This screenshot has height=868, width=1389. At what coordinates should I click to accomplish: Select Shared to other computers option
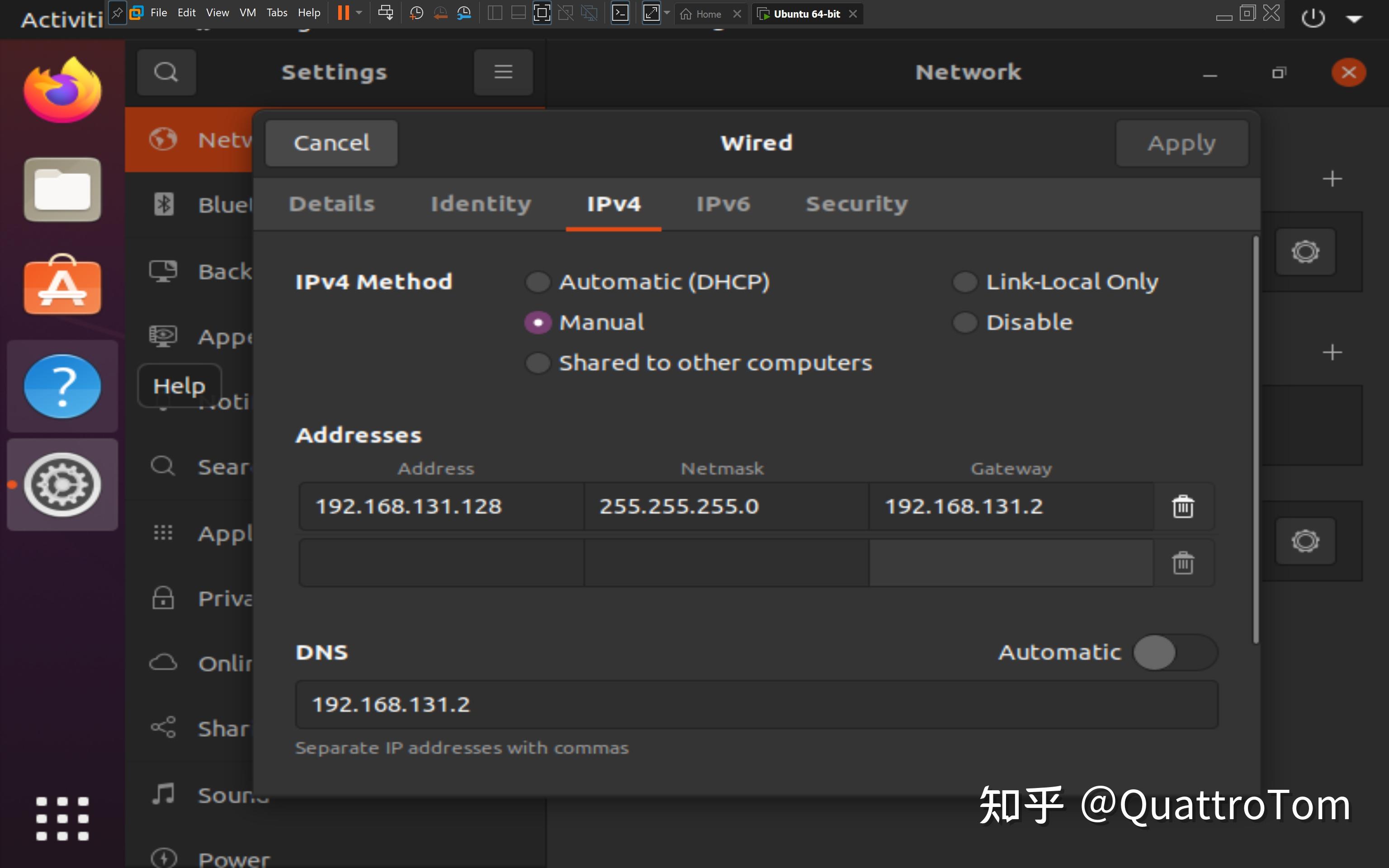[538, 363]
